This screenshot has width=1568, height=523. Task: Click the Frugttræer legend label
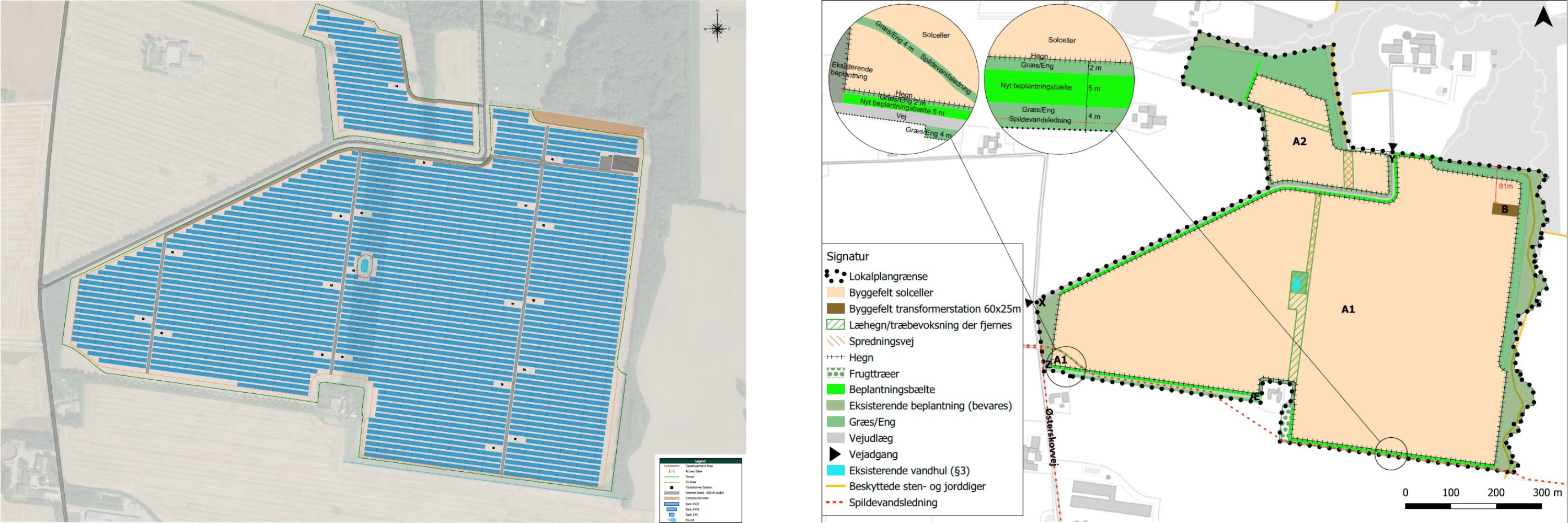[873, 374]
